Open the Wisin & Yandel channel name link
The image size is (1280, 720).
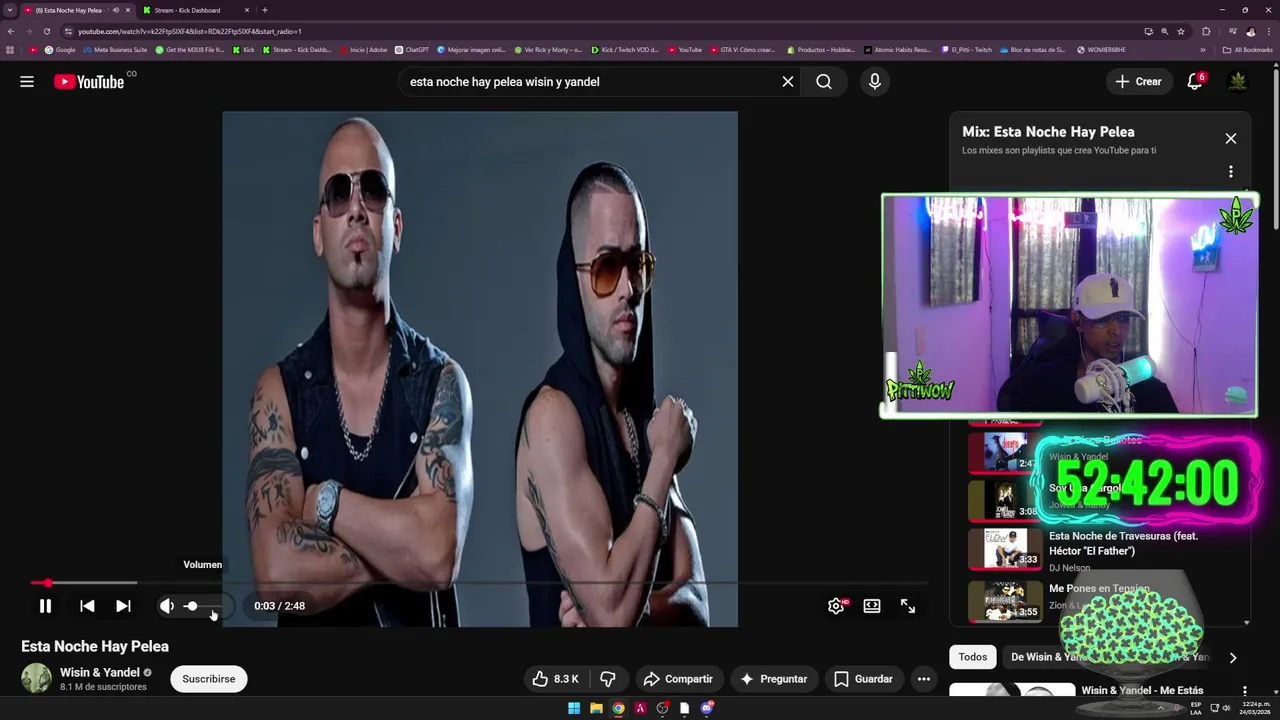tap(100, 673)
